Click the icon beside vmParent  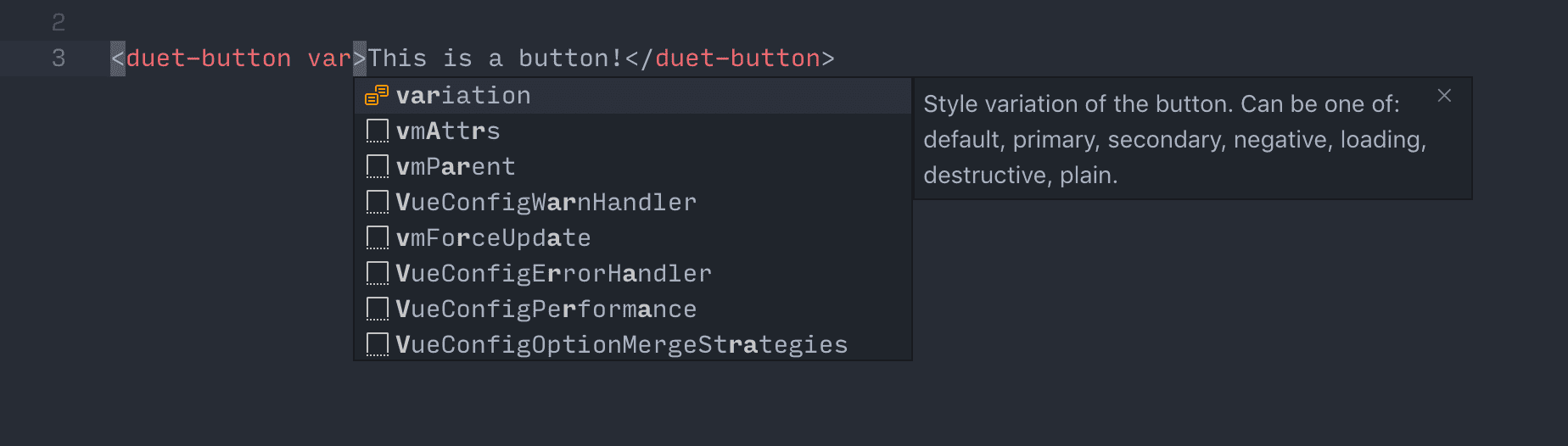[x=378, y=166]
